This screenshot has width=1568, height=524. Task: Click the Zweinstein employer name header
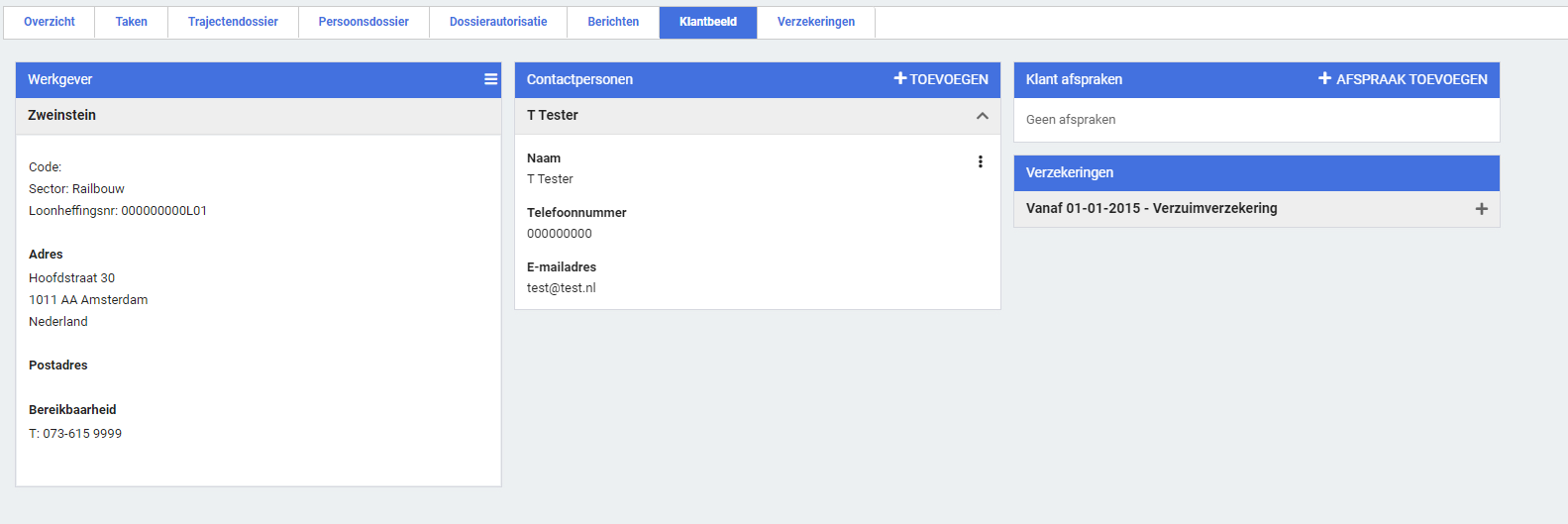tap(62, 116)
